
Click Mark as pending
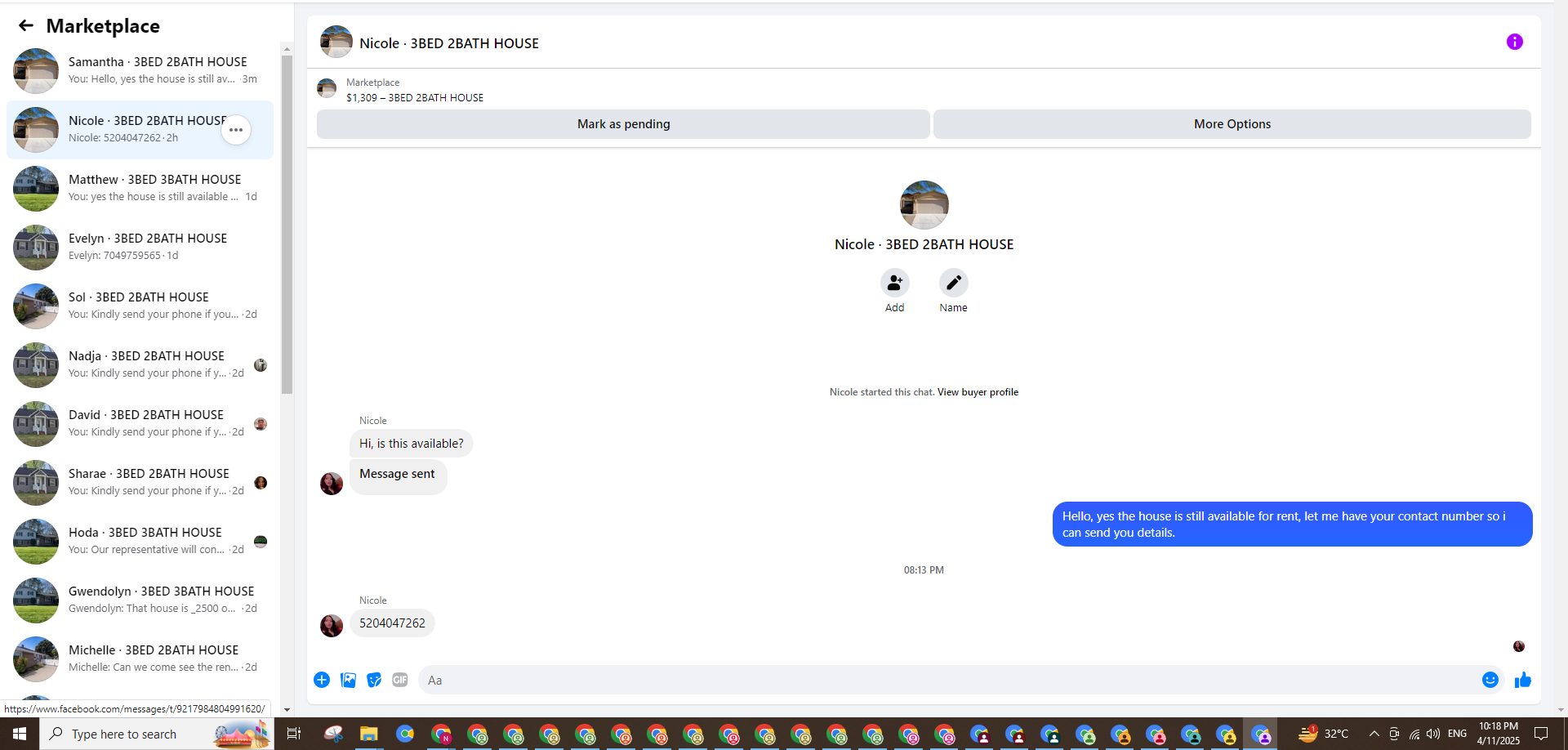(623, 124)
